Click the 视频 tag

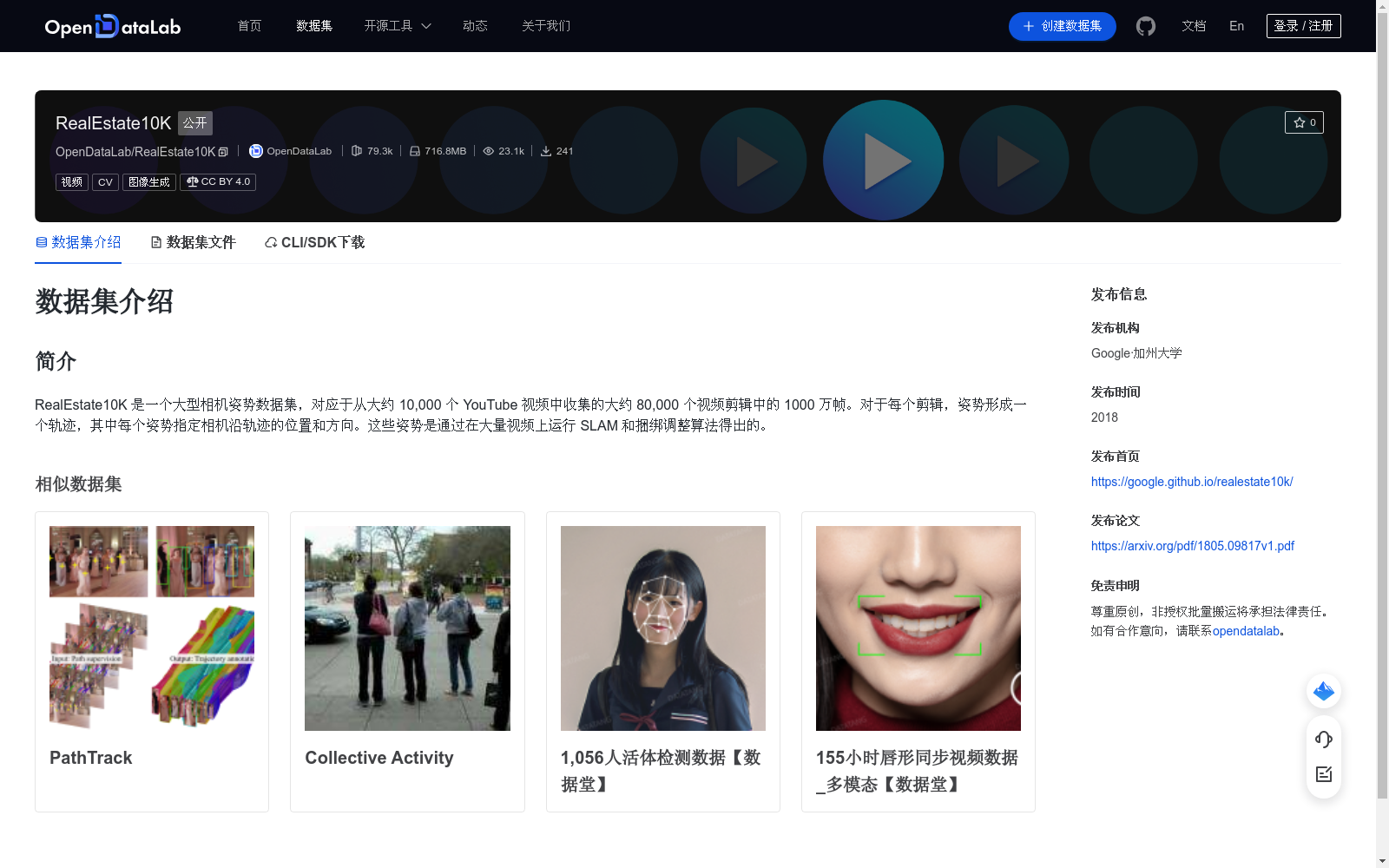pyautogui.click(x=72, y=182)
